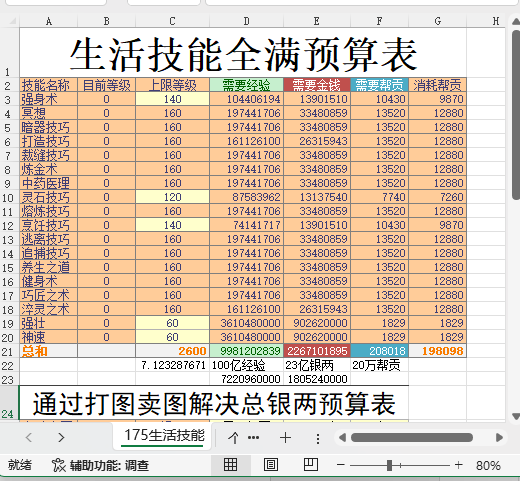Go to next sheet tab arrow
This screenshot has height=481, width=520.
tap(61, 437)
